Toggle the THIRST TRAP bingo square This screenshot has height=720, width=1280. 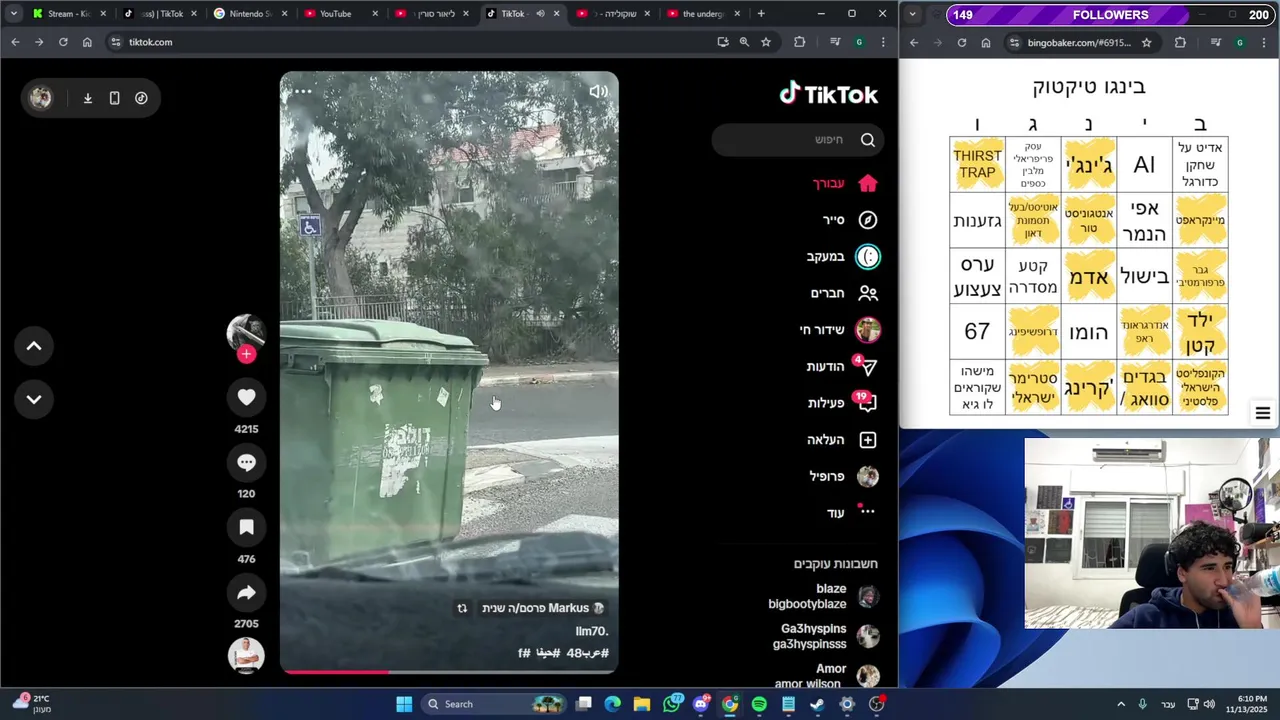(x=977, y=165)
